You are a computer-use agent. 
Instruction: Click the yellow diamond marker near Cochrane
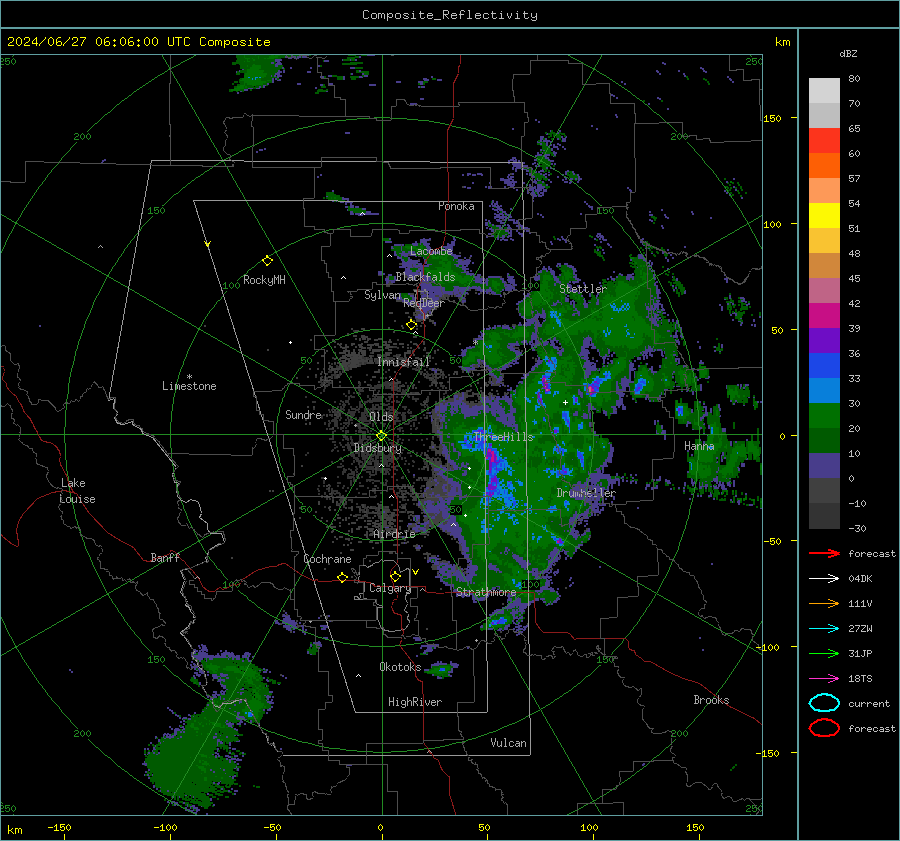(x=343, y=578)
